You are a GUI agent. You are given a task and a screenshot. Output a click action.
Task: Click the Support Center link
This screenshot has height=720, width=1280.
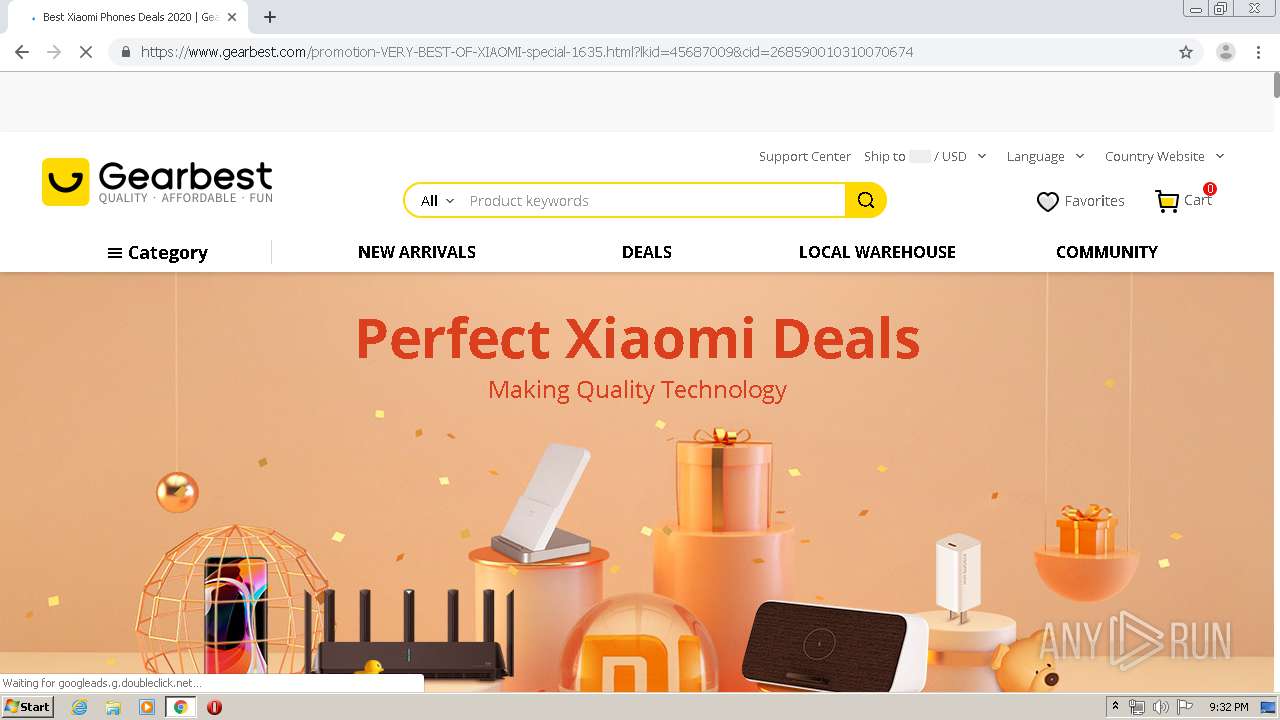pyautogui.click(x=804, y=156)
